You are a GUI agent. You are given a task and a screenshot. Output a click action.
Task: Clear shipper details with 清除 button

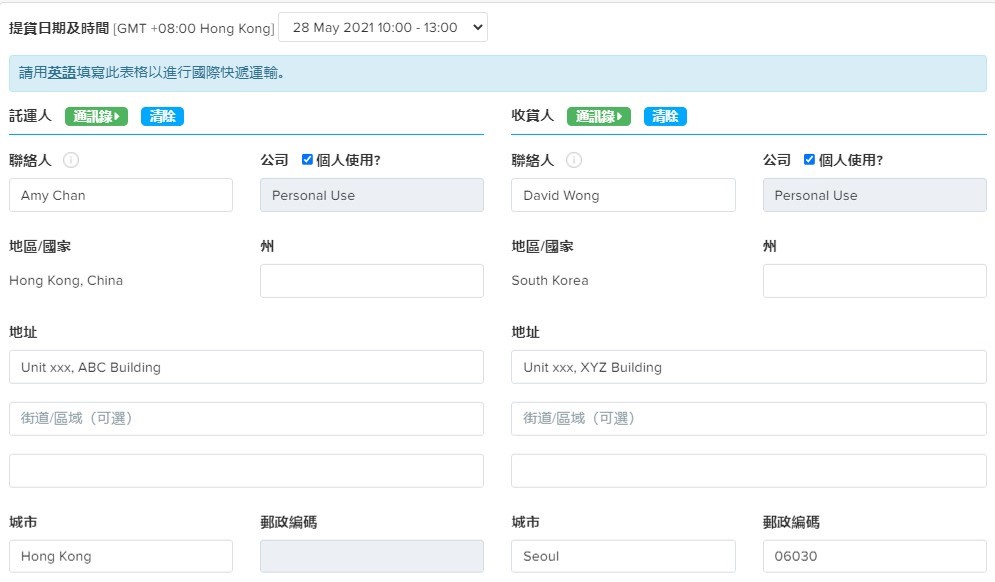[162, 116]
